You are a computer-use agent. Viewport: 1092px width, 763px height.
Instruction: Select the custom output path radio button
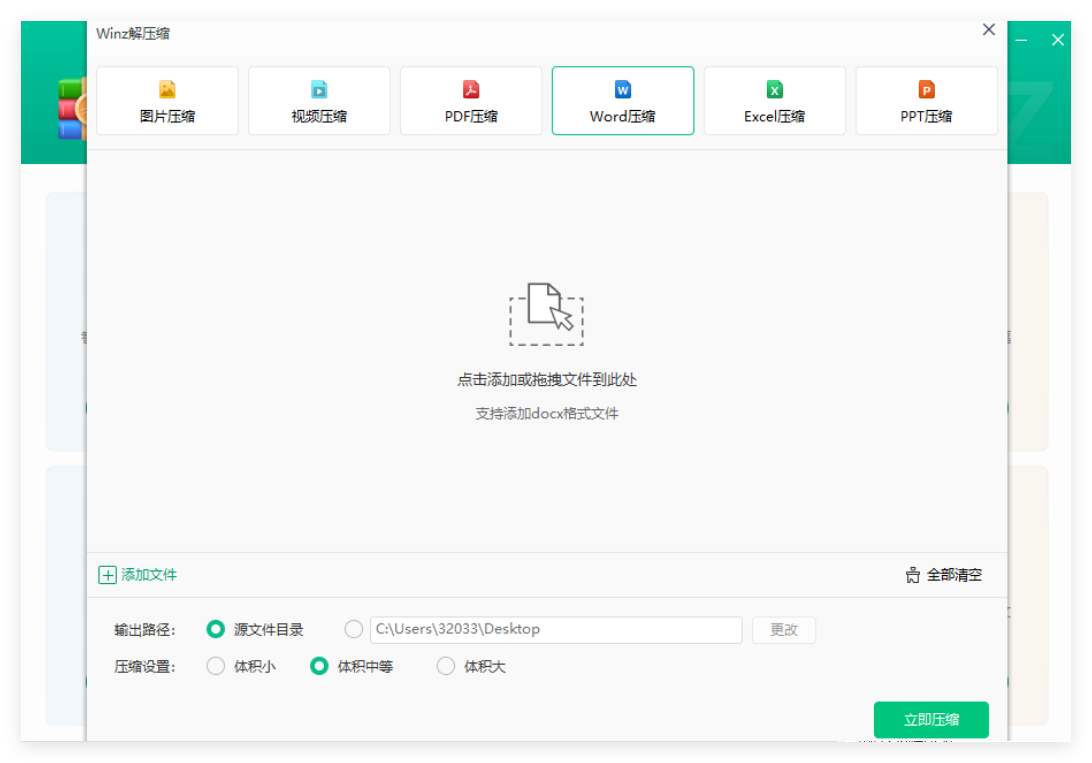point(354,629)
